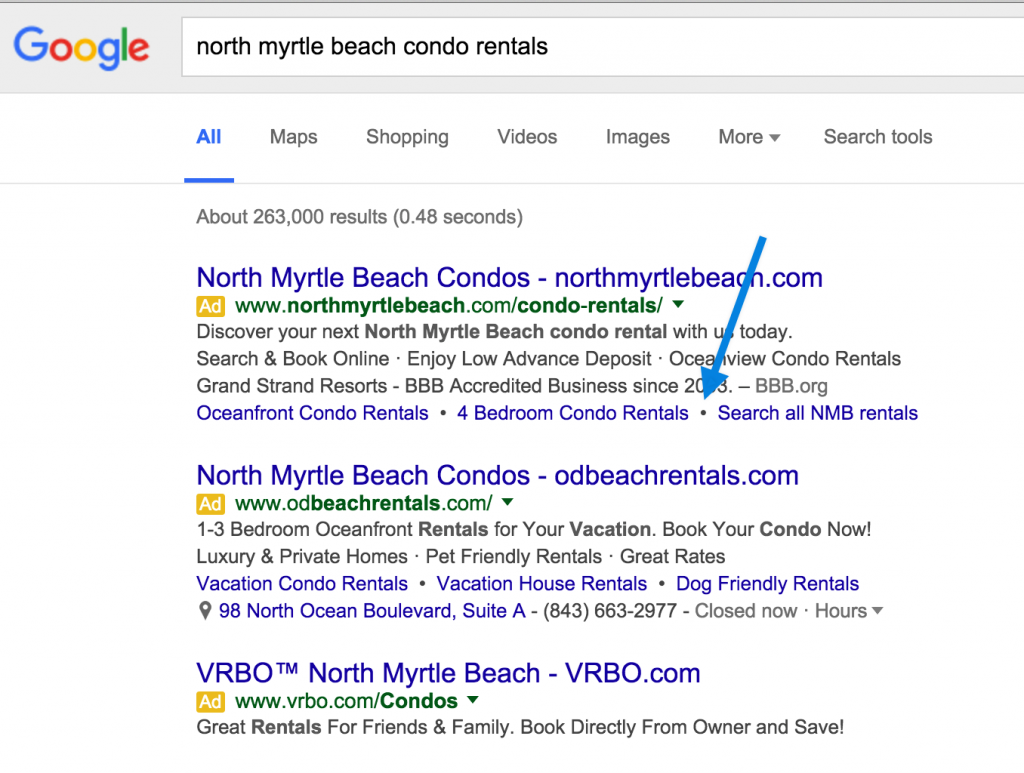Open the Dog Friendly Rentals link
The height and width of the screenshot is (773, 1024).
click(x=767, y=583)
